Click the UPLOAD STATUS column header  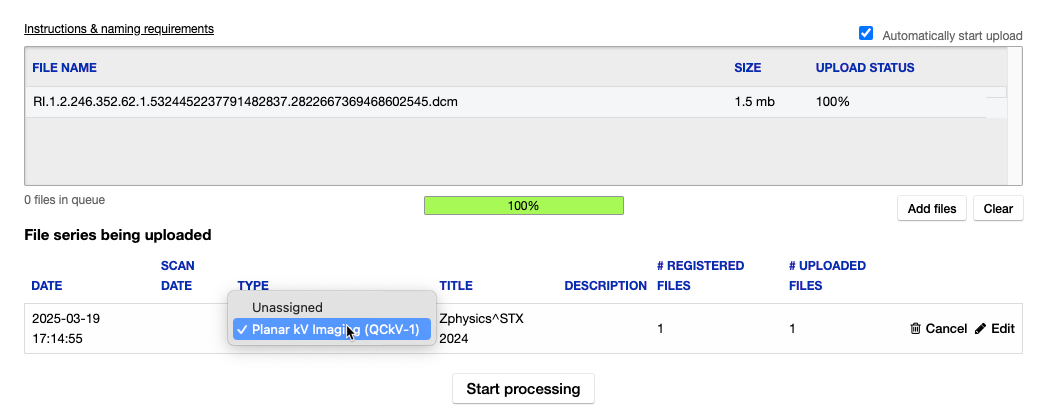coord(864,68)
